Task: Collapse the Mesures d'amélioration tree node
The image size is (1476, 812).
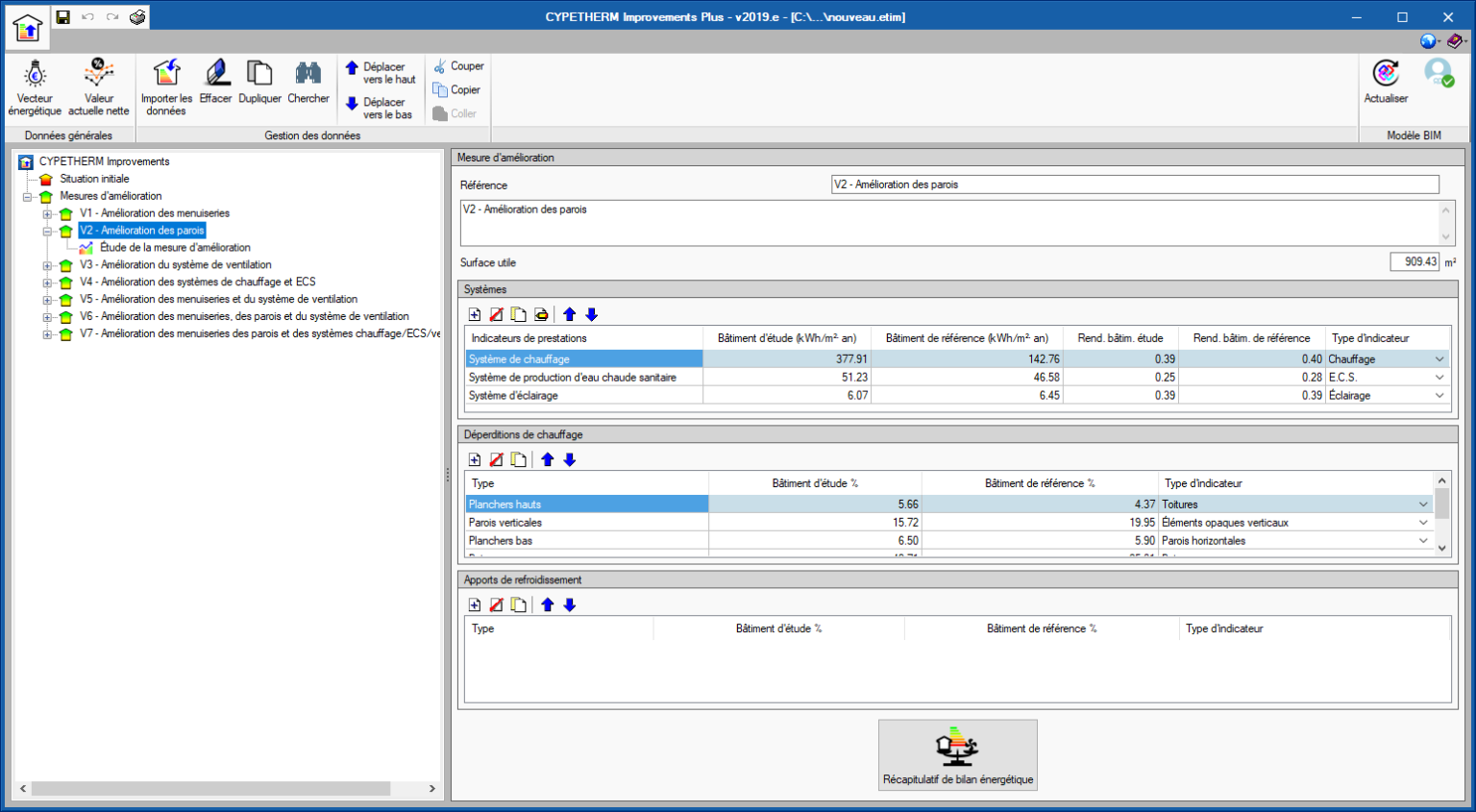Action: (28, 196)
